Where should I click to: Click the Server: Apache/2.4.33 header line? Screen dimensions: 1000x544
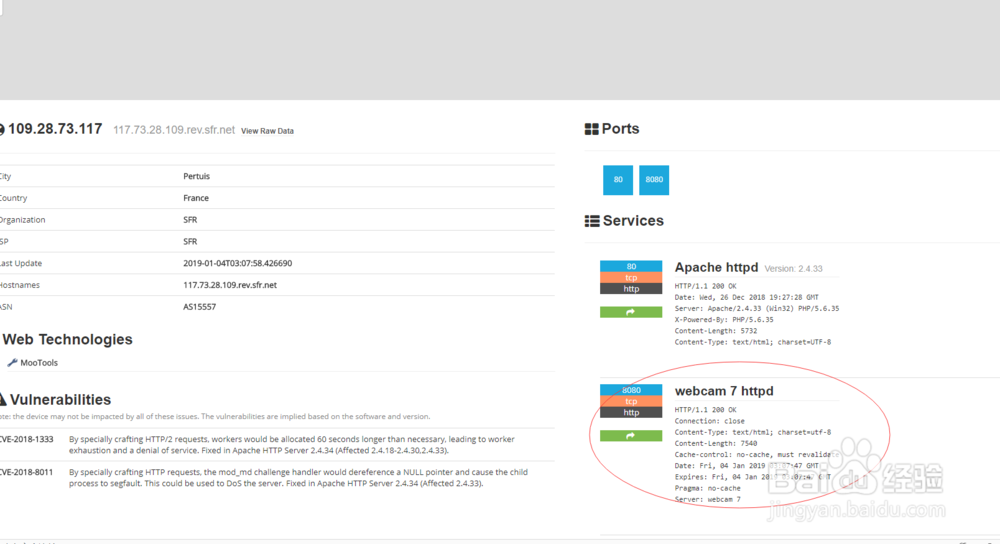click(x=757, y=309)
